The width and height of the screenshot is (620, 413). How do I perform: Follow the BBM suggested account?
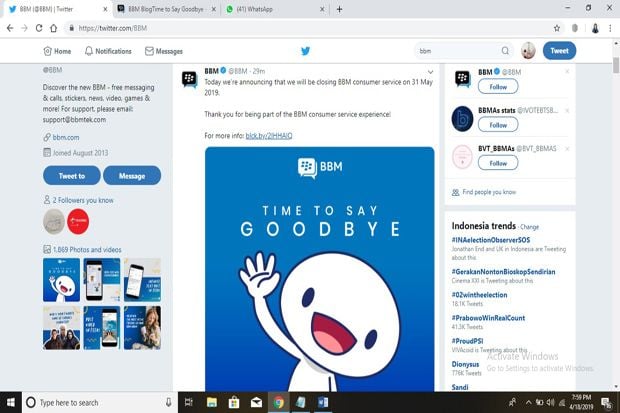coord(498,87)
